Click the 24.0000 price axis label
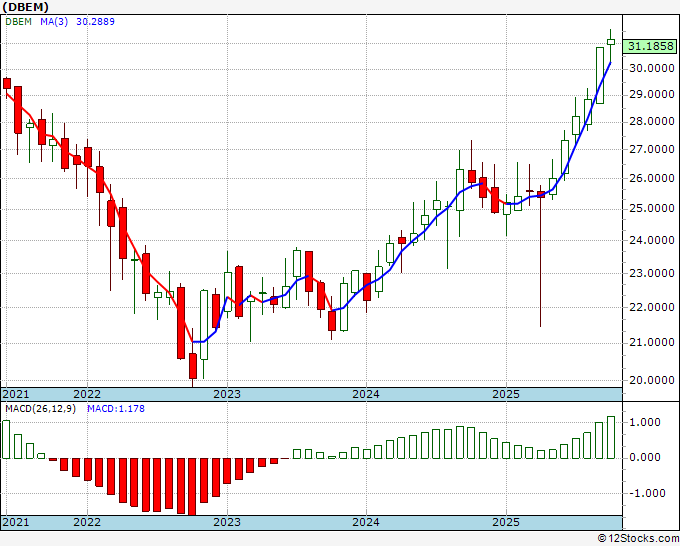This screenshot has height=546, width=680. 651,240
